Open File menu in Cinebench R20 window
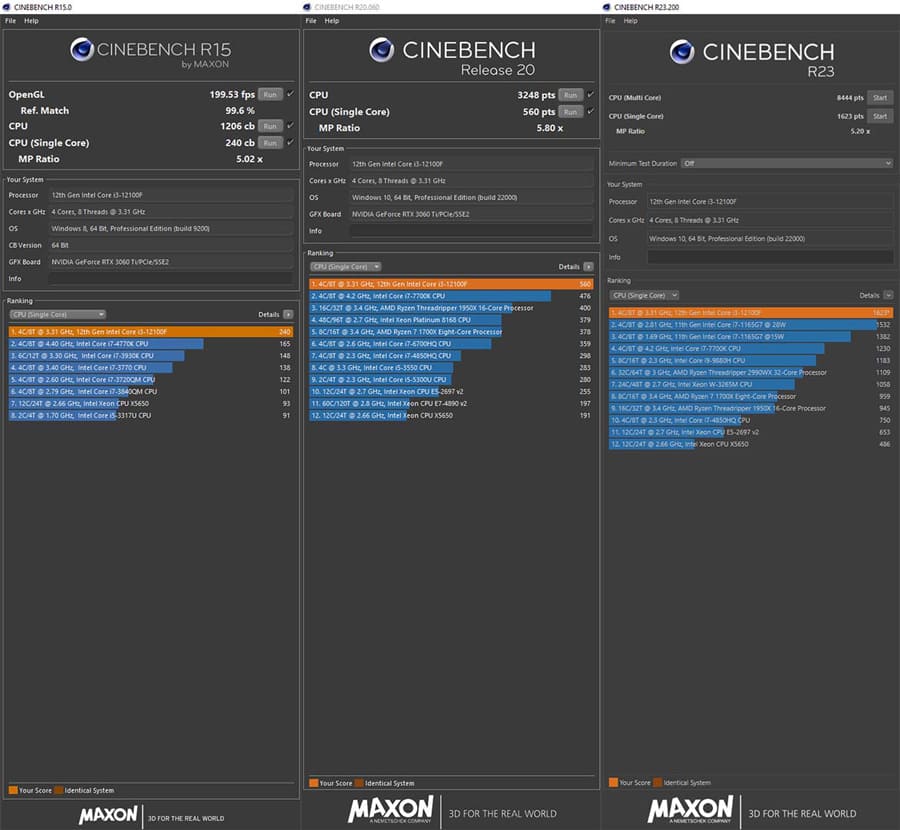This screenshot has width=900, height=830. click(311, 21)
